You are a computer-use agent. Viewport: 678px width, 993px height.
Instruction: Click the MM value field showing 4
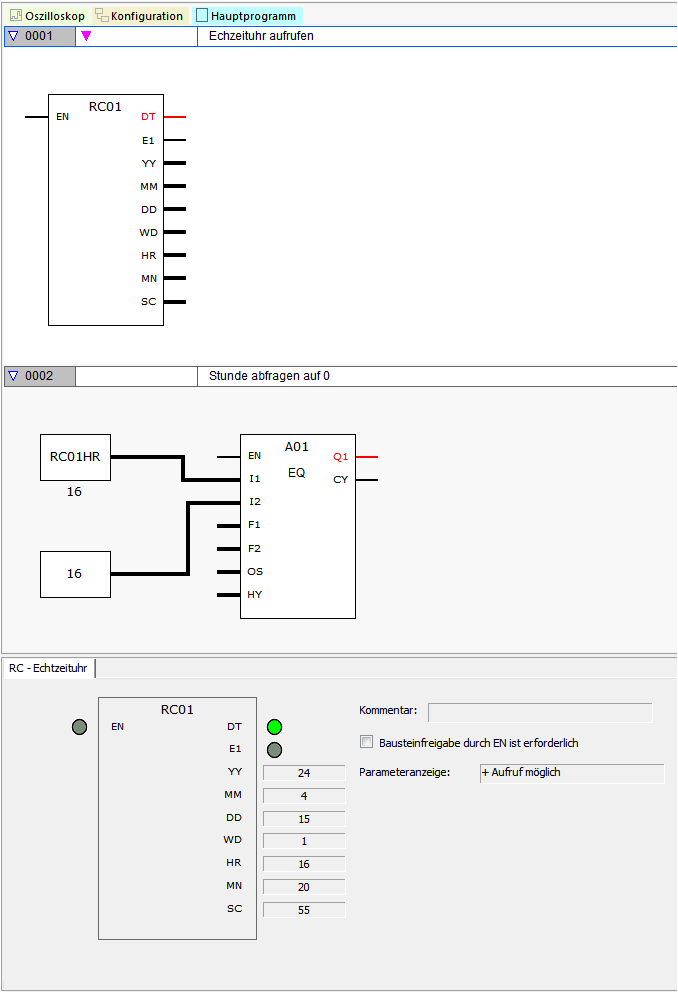304,796
